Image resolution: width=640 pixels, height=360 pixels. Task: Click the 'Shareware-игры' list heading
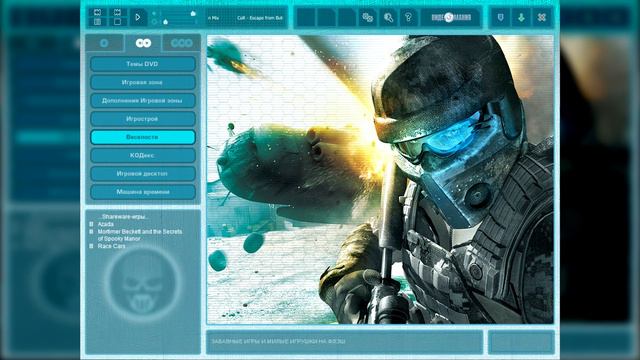[x=123, y=217]
